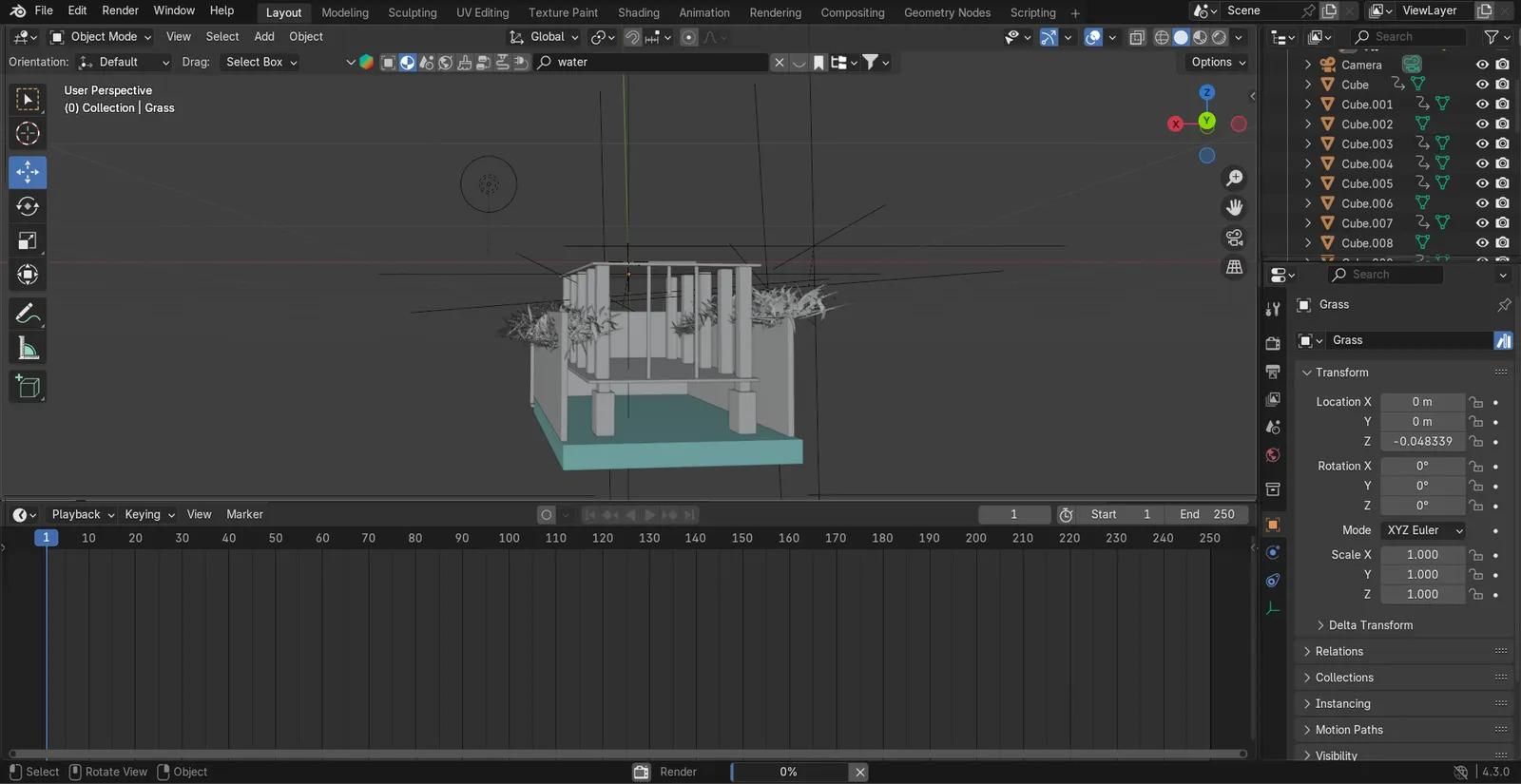Open the timeline Keying popover

click(x=149, y=514)
